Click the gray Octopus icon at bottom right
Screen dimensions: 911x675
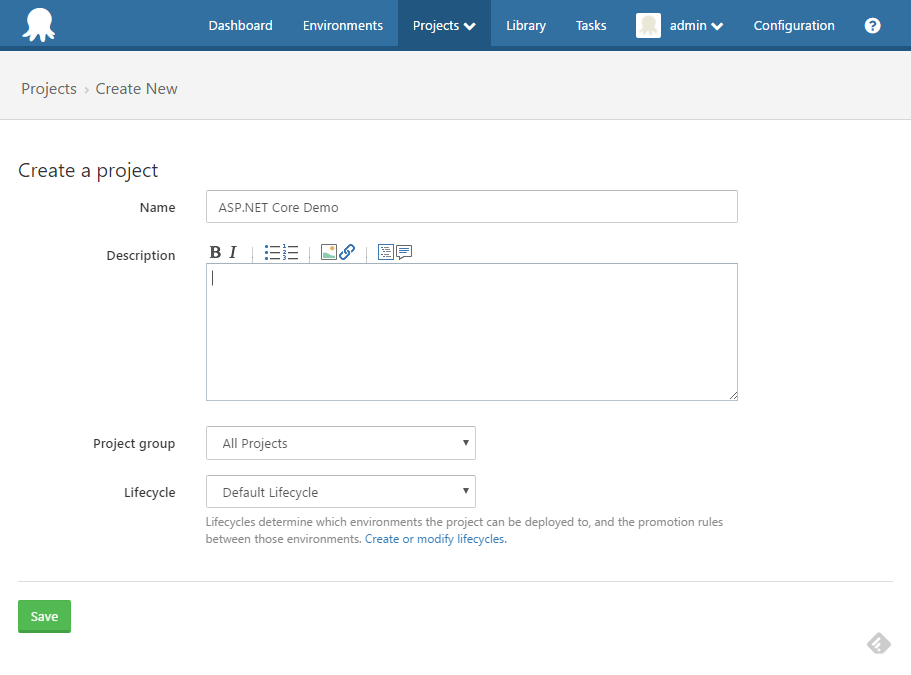(878, 643)
